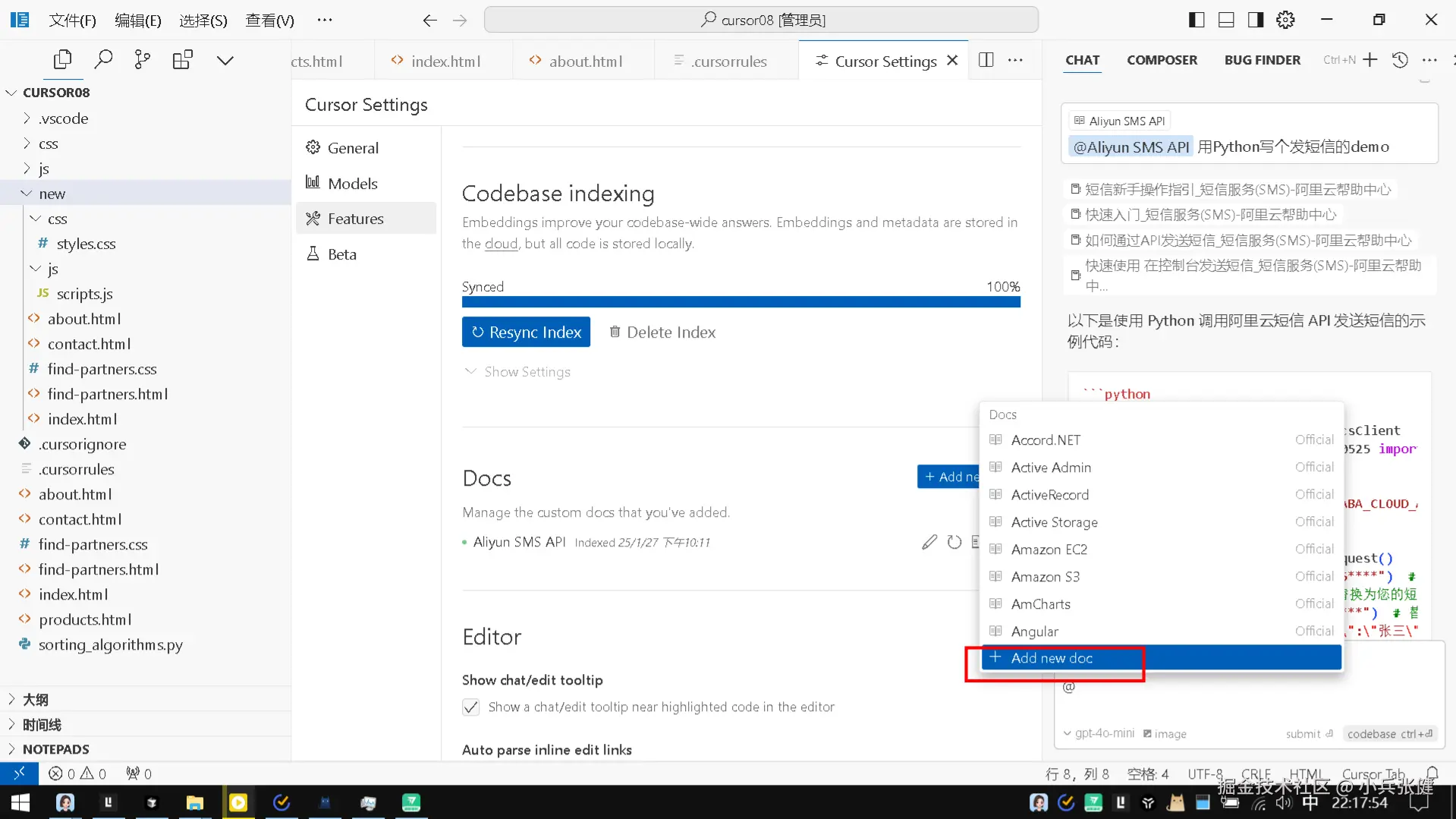Start a new chat with plus icon
The width and height of the screenshot is (1456, 819).
[1370, 60]
